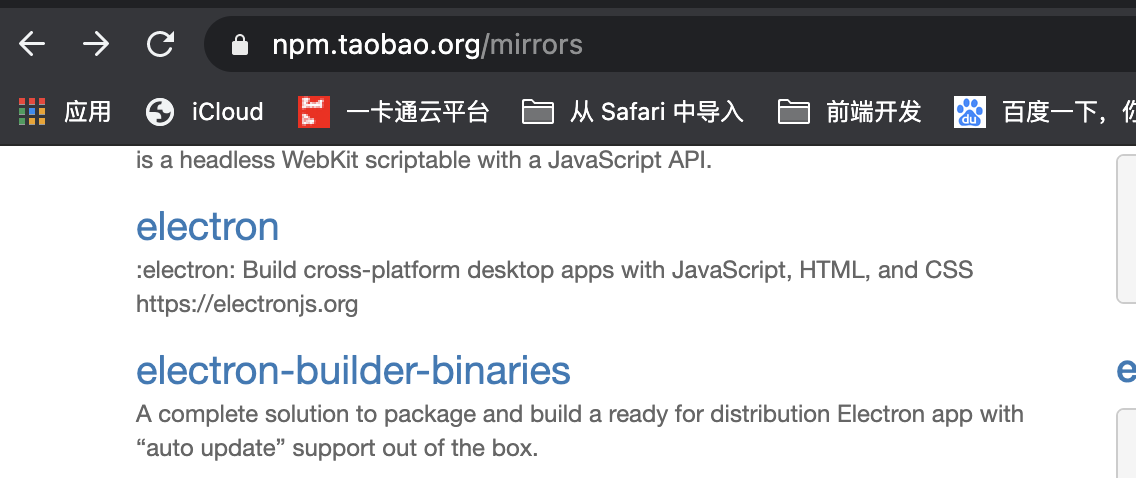This screenshot has height=478, width=1136.
Task: Click the iCloud bookmark globe icon
Action: pos(160,111)
